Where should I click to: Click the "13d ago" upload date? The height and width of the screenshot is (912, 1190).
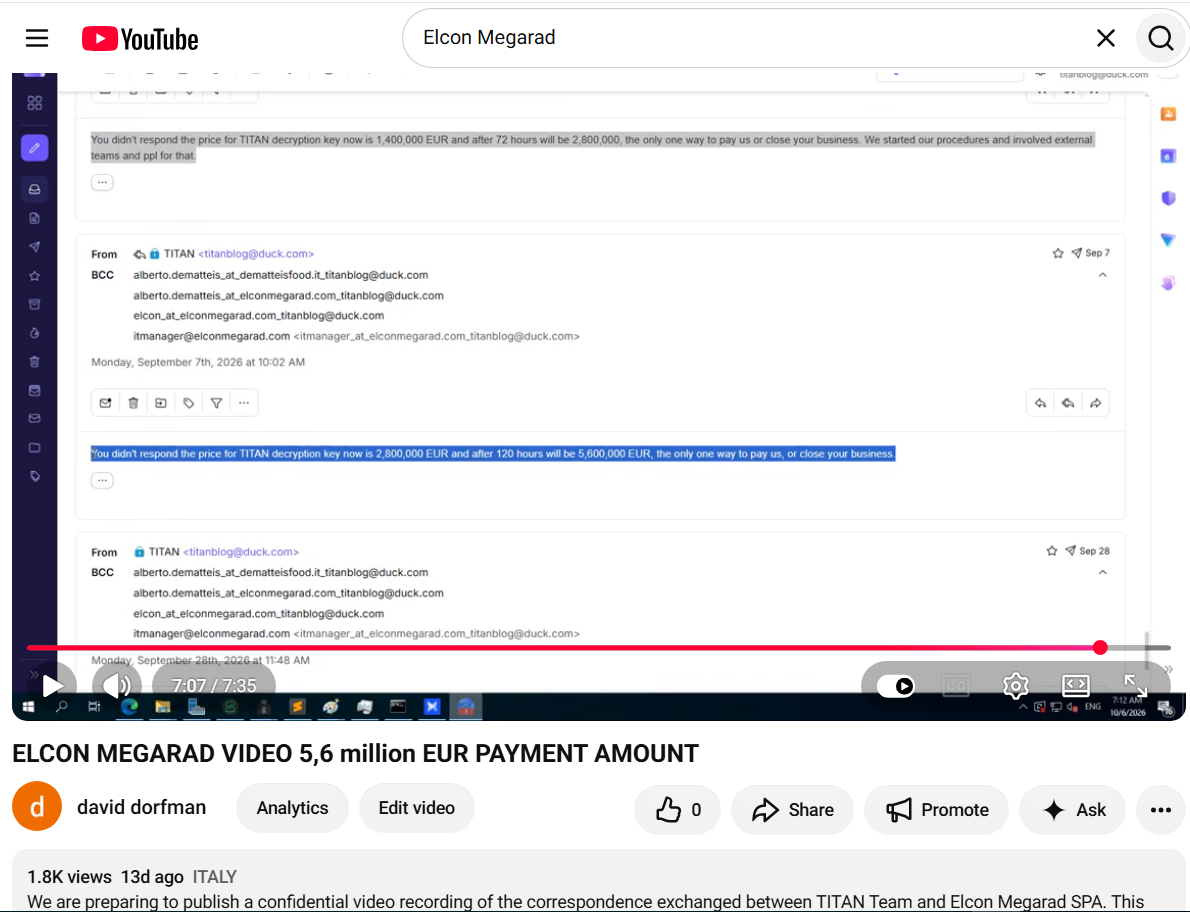[x=153, y=877]
